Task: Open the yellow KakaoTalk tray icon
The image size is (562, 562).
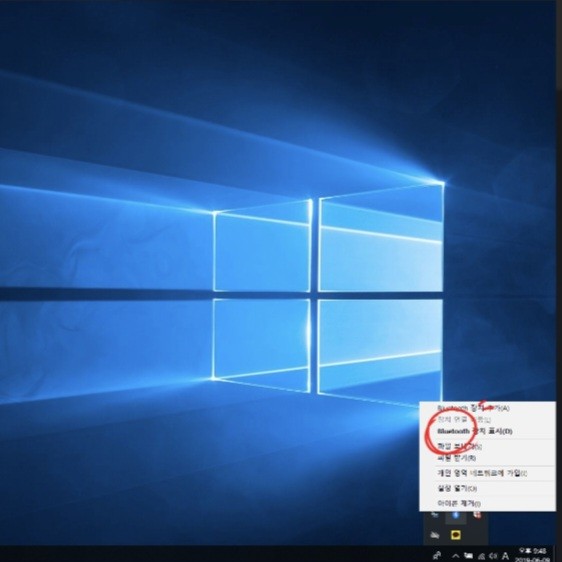Action: 456,535
